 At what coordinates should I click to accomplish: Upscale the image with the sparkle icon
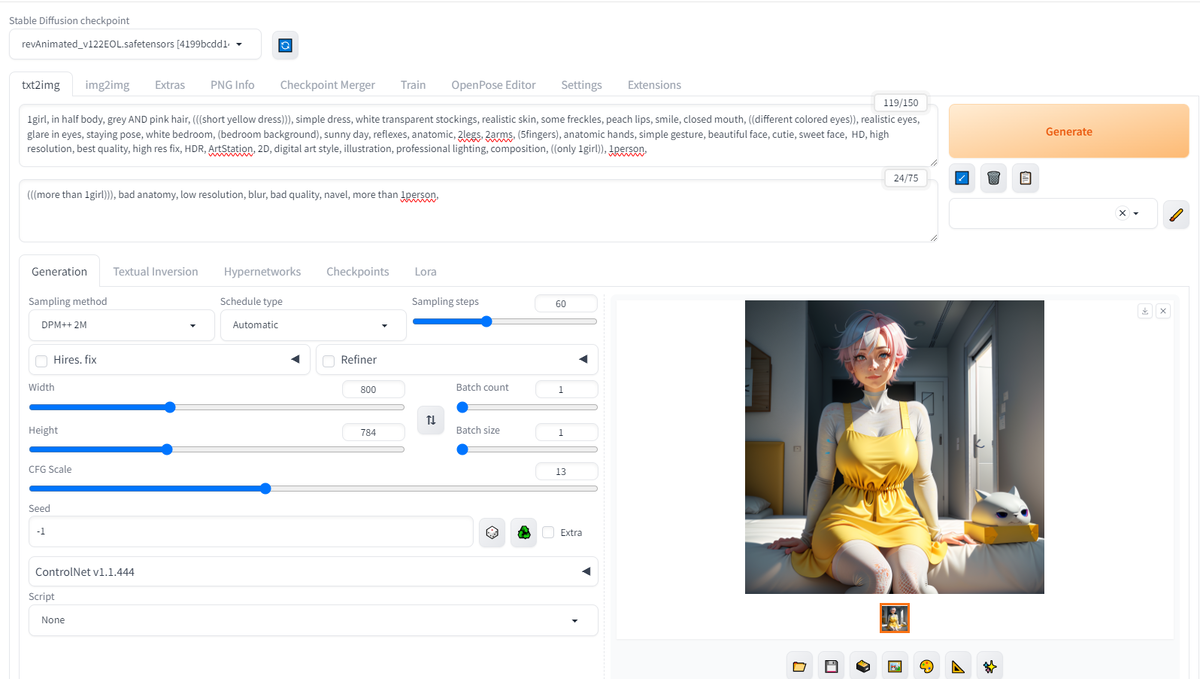pos(990,666)
